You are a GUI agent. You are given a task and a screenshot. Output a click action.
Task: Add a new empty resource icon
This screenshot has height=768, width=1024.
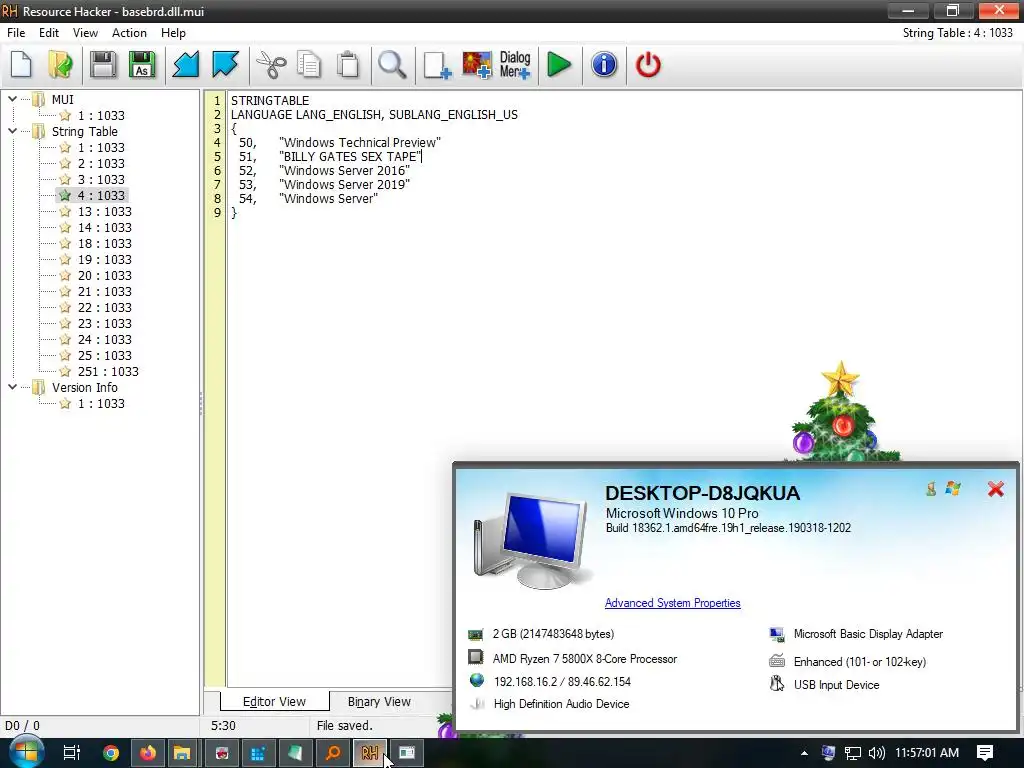pyautogui.click(x=437, y=65)
